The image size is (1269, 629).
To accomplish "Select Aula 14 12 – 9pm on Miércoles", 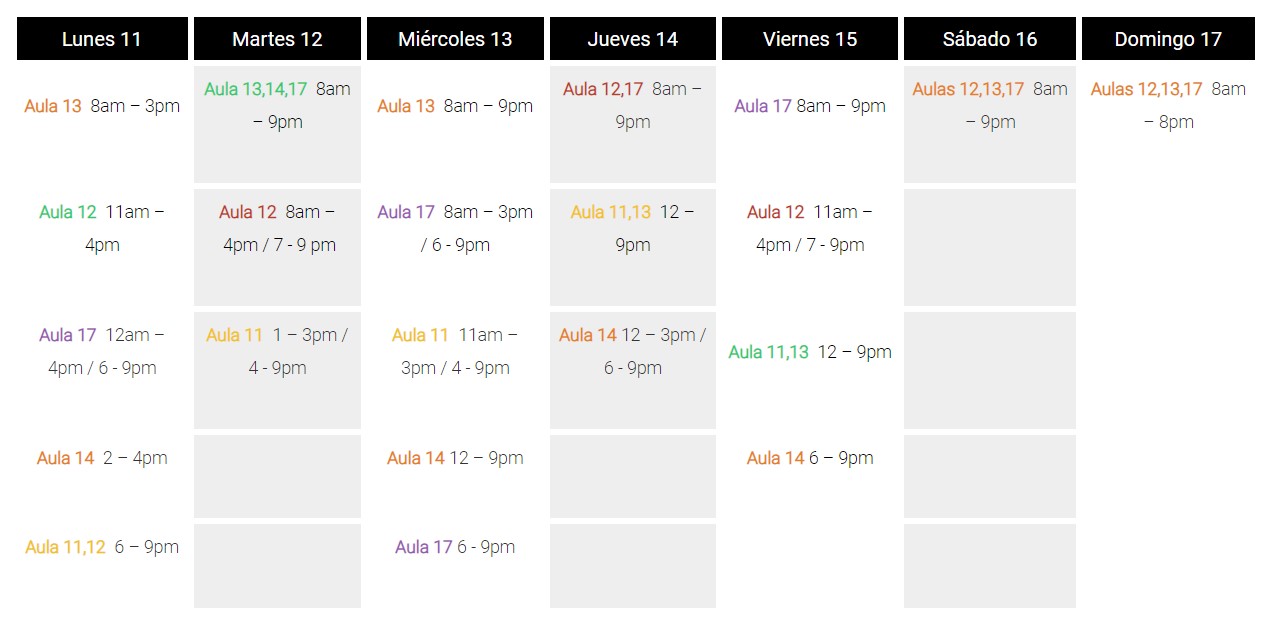I will tap(455, 458).
